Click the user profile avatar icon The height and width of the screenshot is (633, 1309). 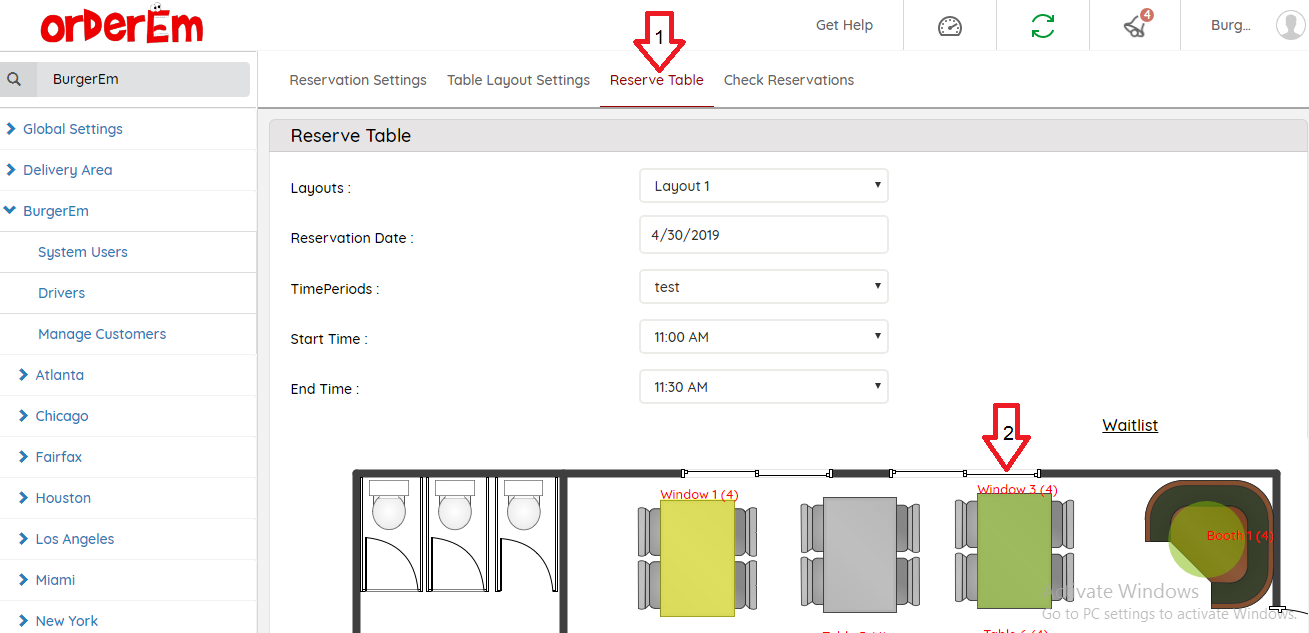point(1289,26)
